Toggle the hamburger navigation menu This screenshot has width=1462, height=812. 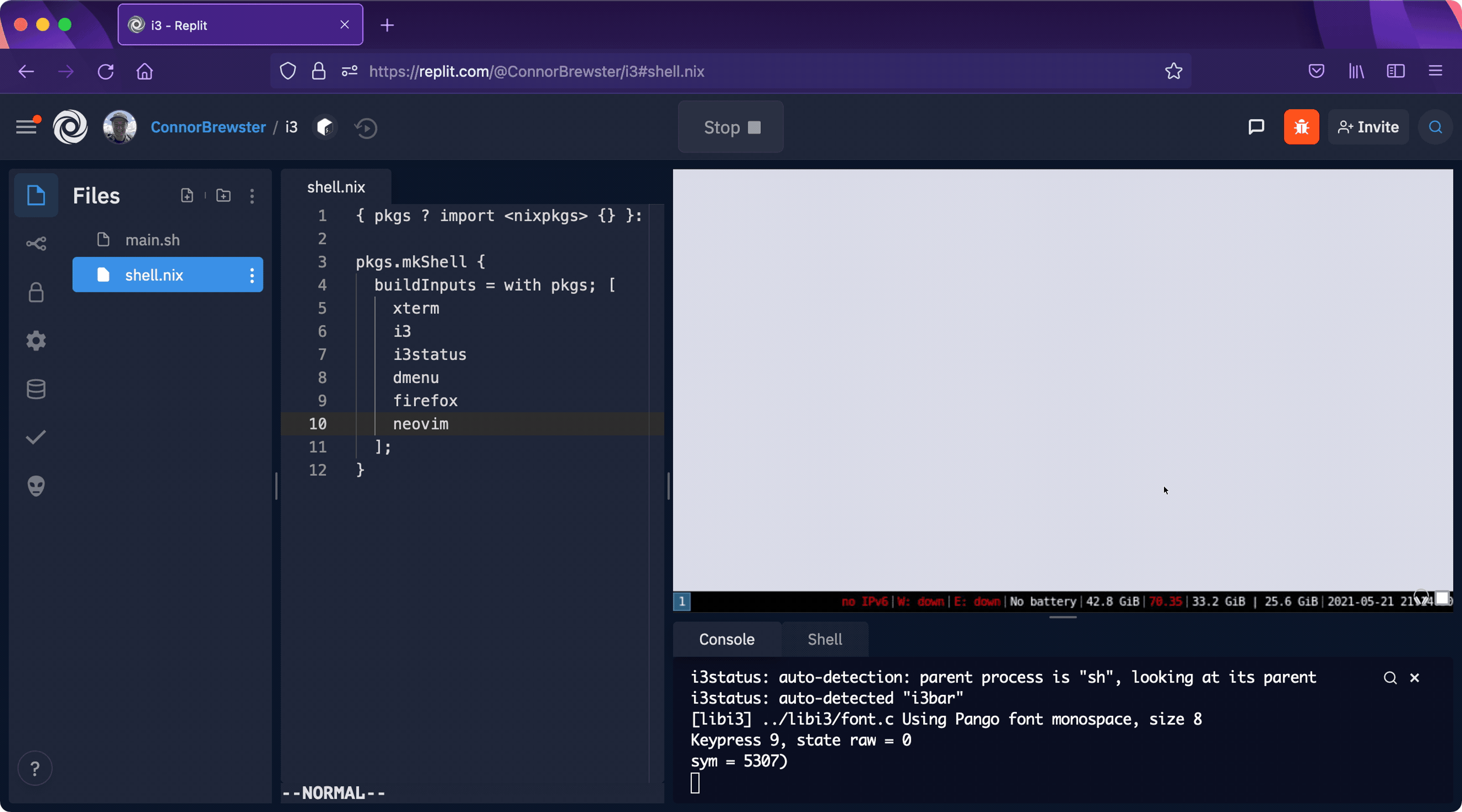26,127
